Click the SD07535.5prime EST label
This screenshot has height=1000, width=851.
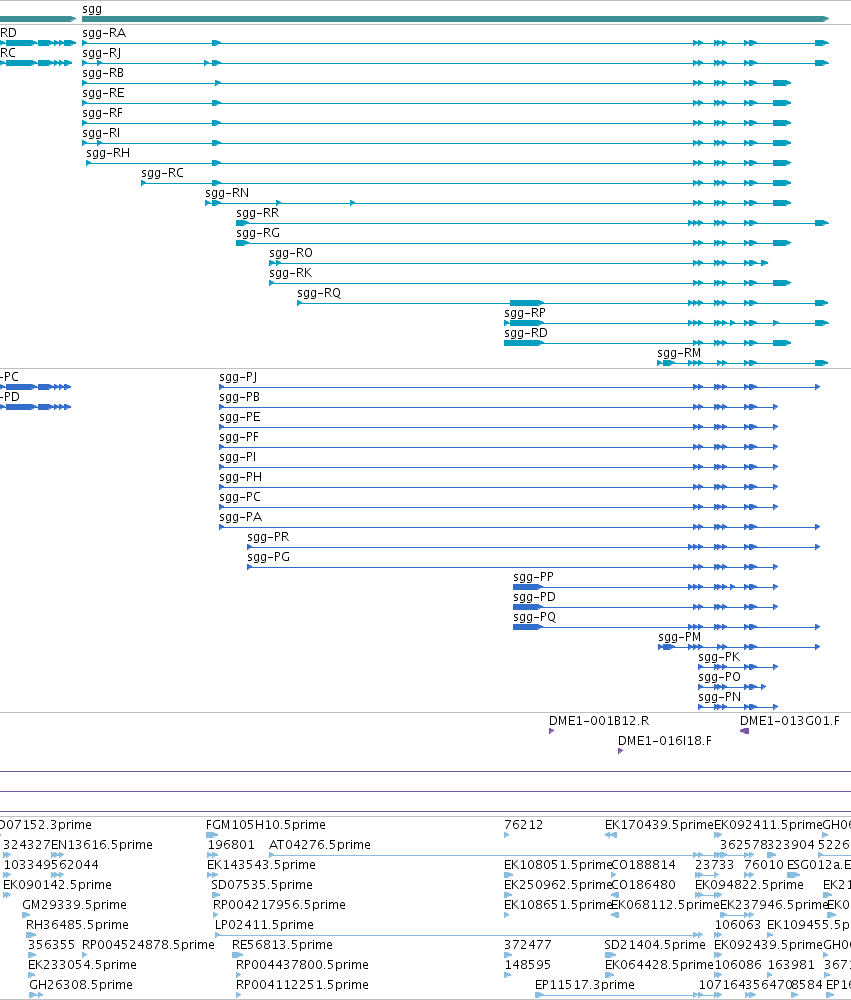(x=262, y=885)
